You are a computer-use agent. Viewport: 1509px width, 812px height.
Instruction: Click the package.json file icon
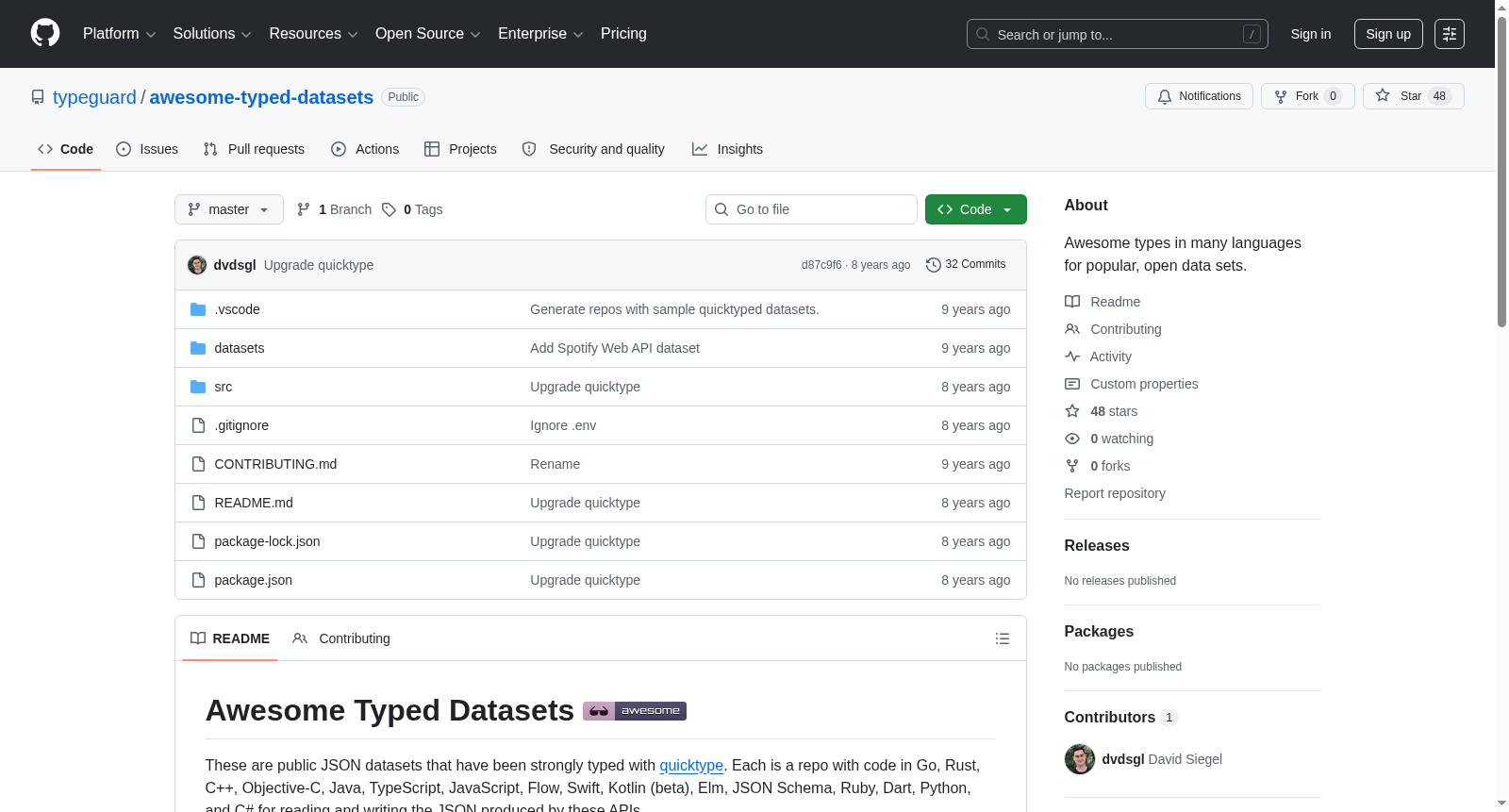(198, 580)
